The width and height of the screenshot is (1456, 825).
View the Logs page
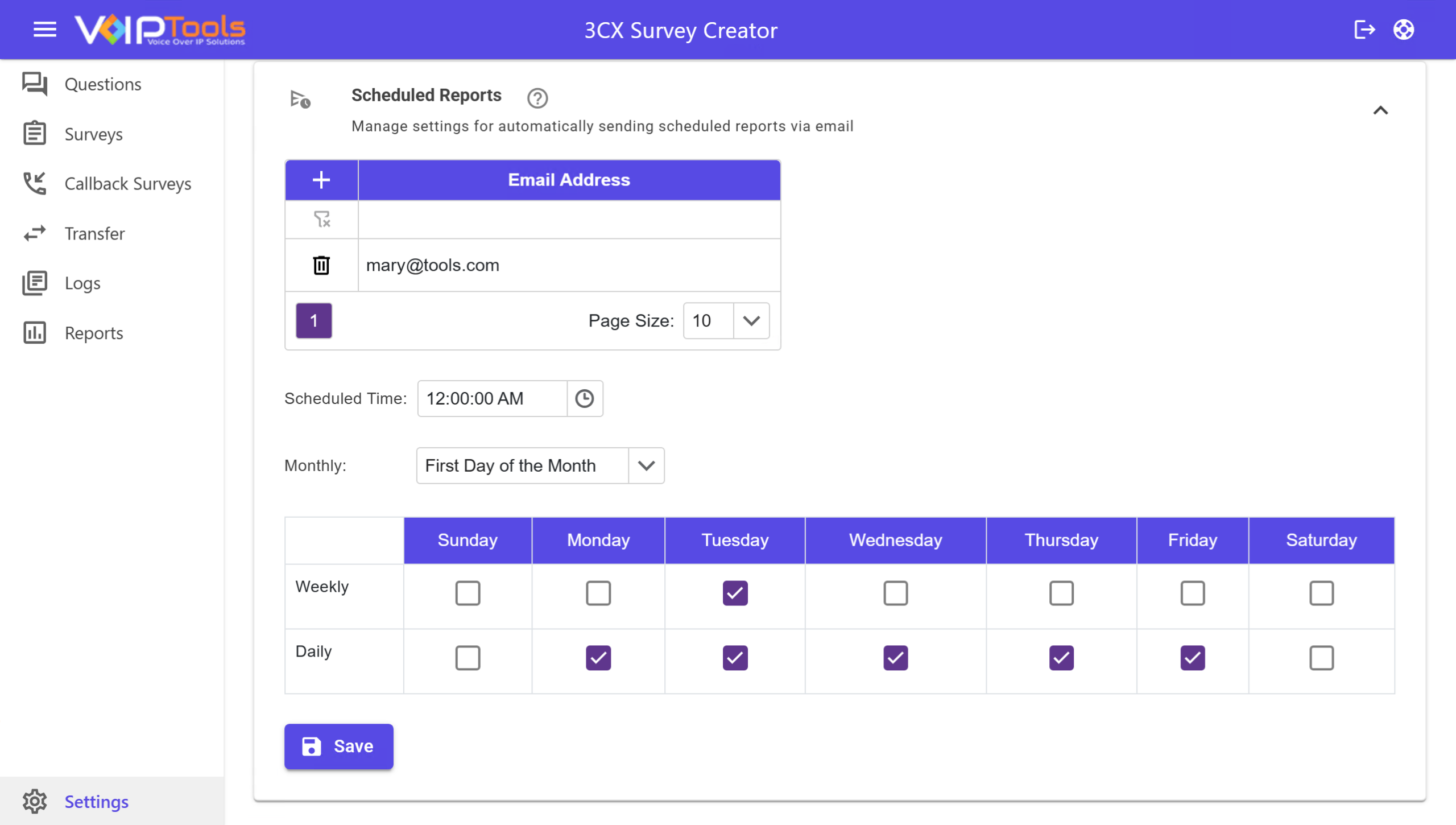tap(82, 283)
